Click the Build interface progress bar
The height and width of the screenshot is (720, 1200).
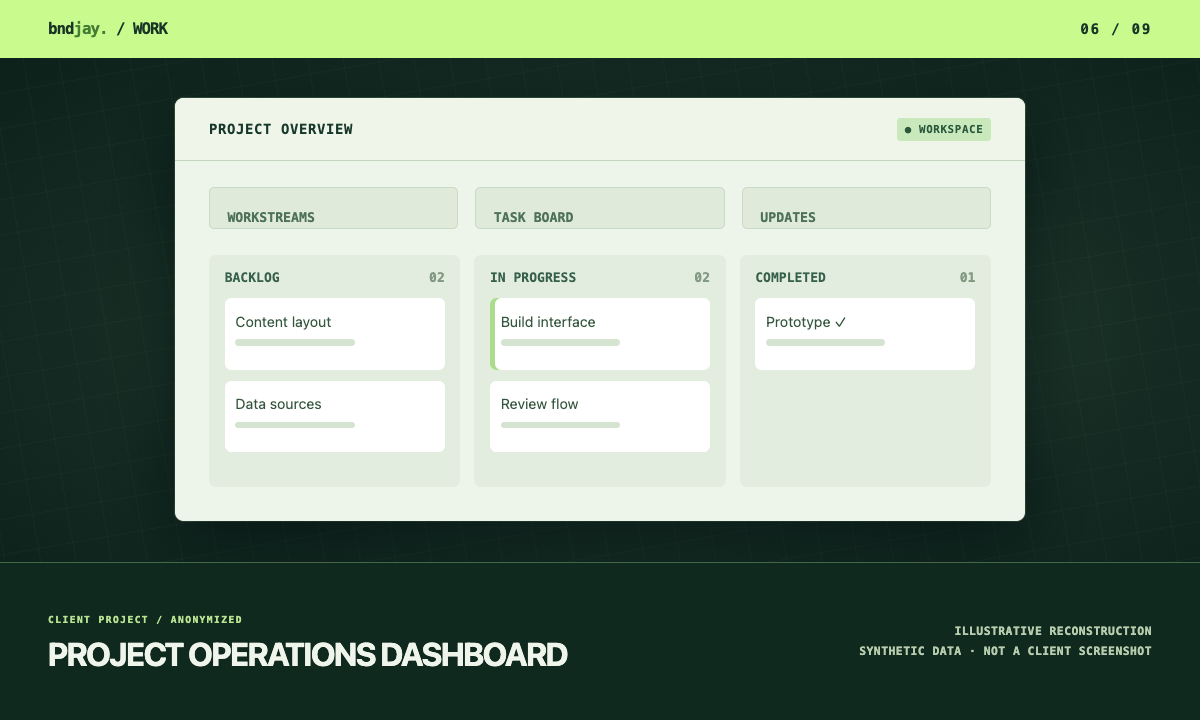coord(560,343)
